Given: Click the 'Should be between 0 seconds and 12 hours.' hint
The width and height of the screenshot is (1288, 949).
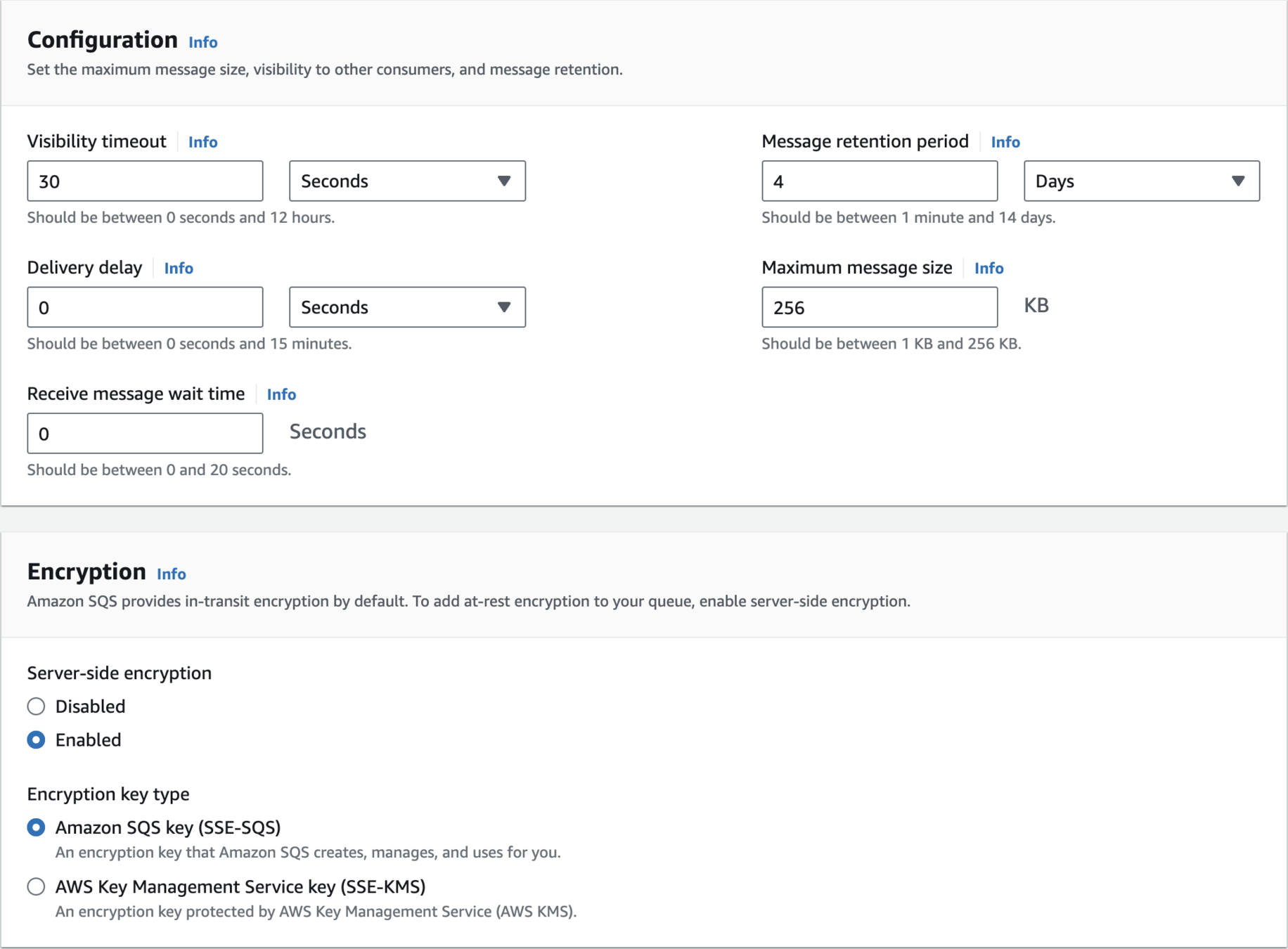Looking at the screenshot, I should 181,217.
